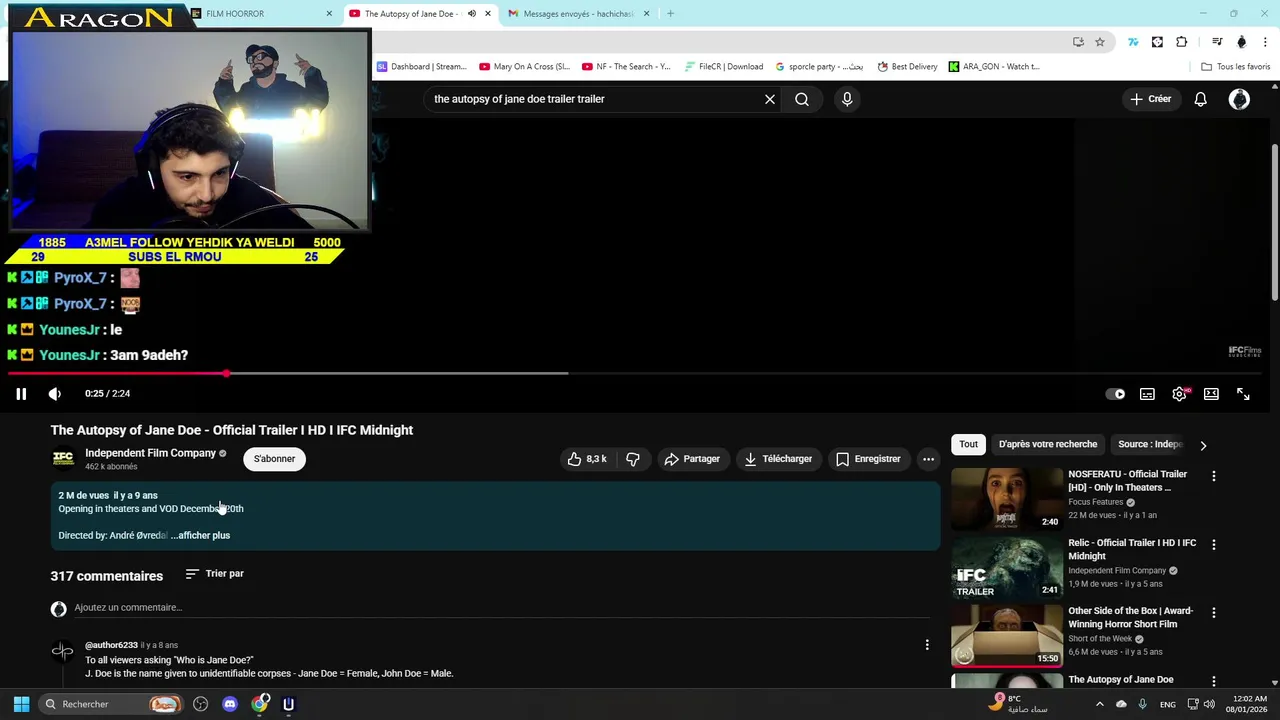Turn on subtitles in the video player
This screenshot has height=720, width=1280.
tap(1147, 394)
